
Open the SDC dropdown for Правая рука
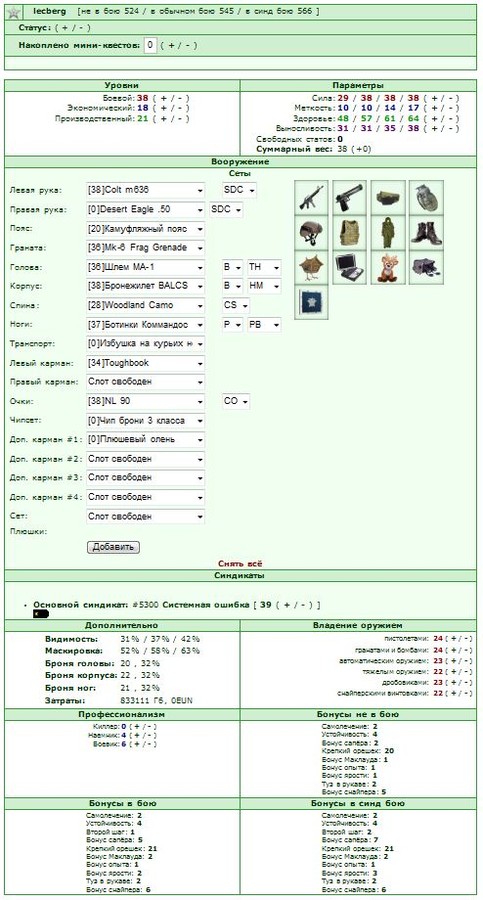tap(226, 210)
